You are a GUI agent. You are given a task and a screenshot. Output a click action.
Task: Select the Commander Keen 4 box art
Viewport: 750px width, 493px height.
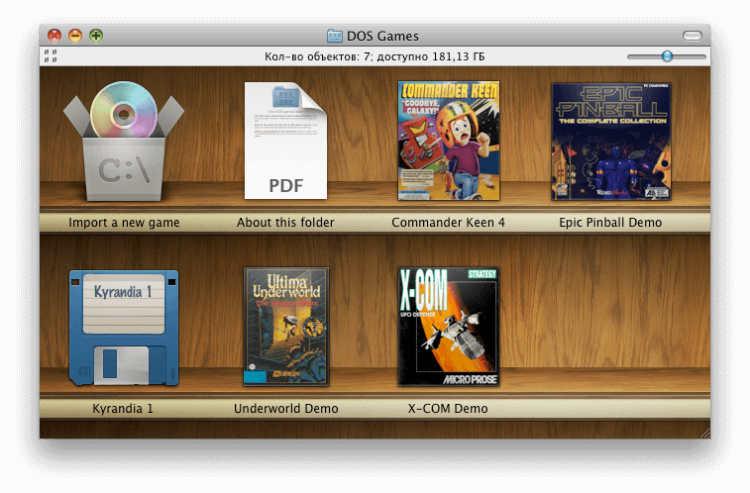pyautogui.click(x=449, y=141)
